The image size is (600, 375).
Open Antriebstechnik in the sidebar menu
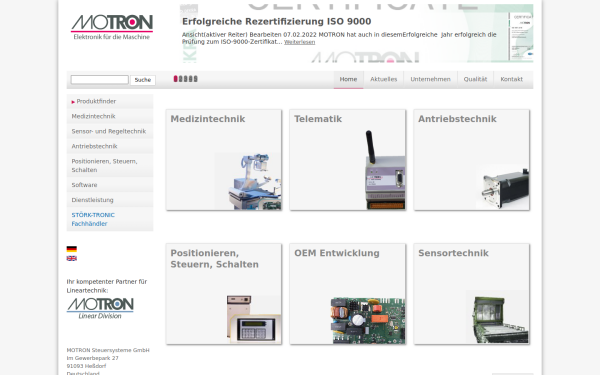point(110,146)
